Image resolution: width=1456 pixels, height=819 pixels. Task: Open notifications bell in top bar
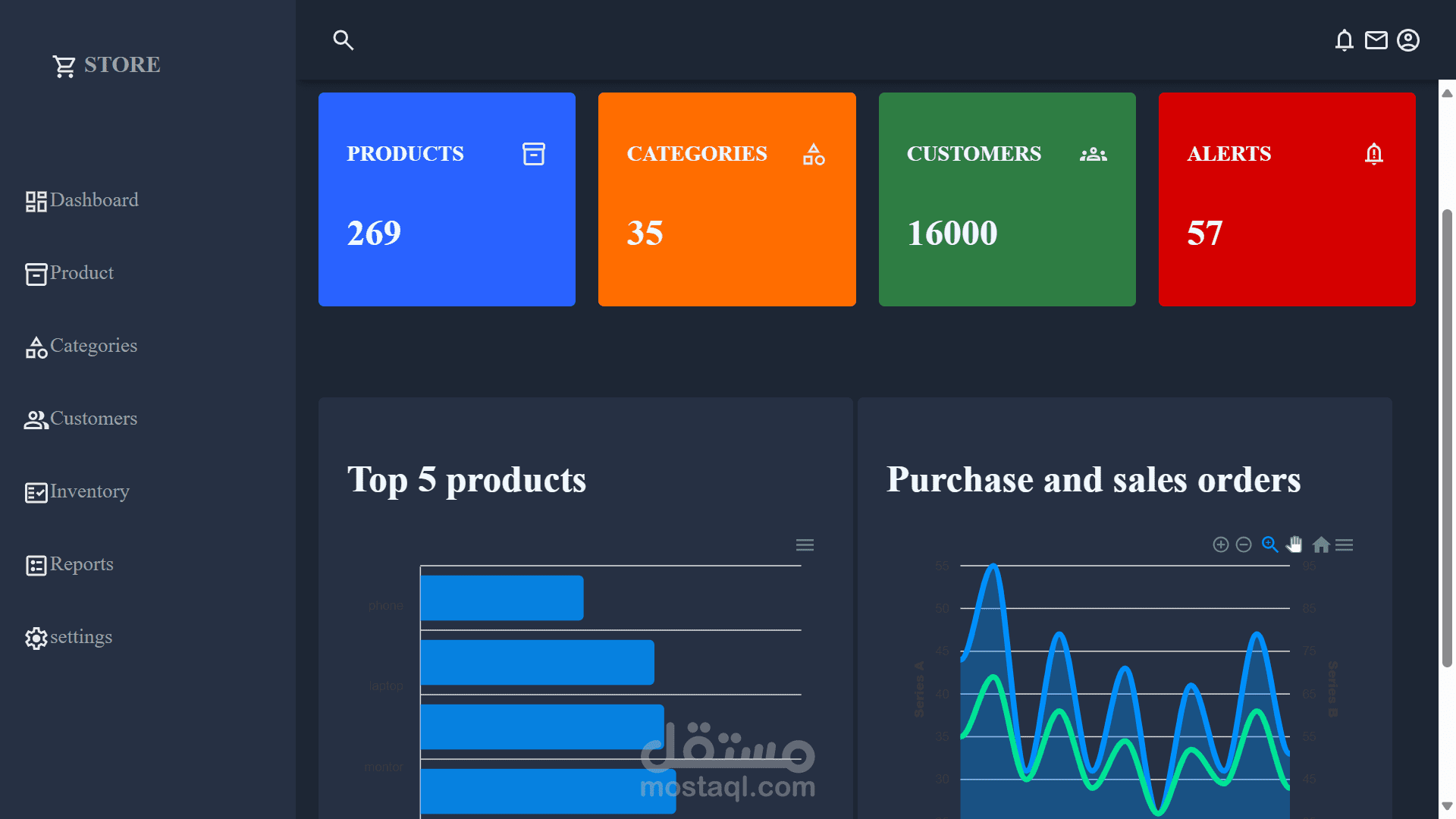(1345, 40)
